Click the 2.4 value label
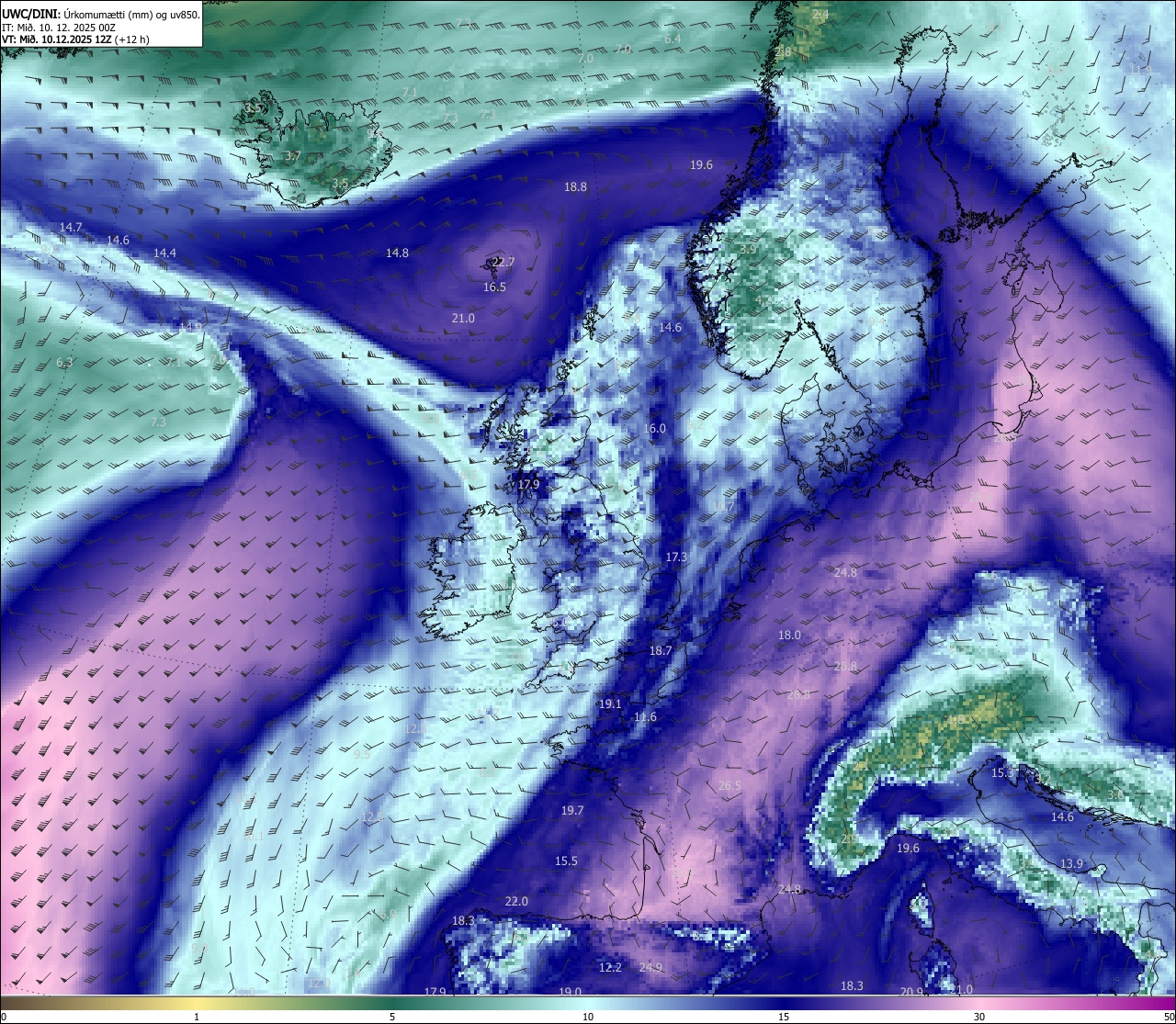The image size is (1176, 1024). tap(820, 15)
